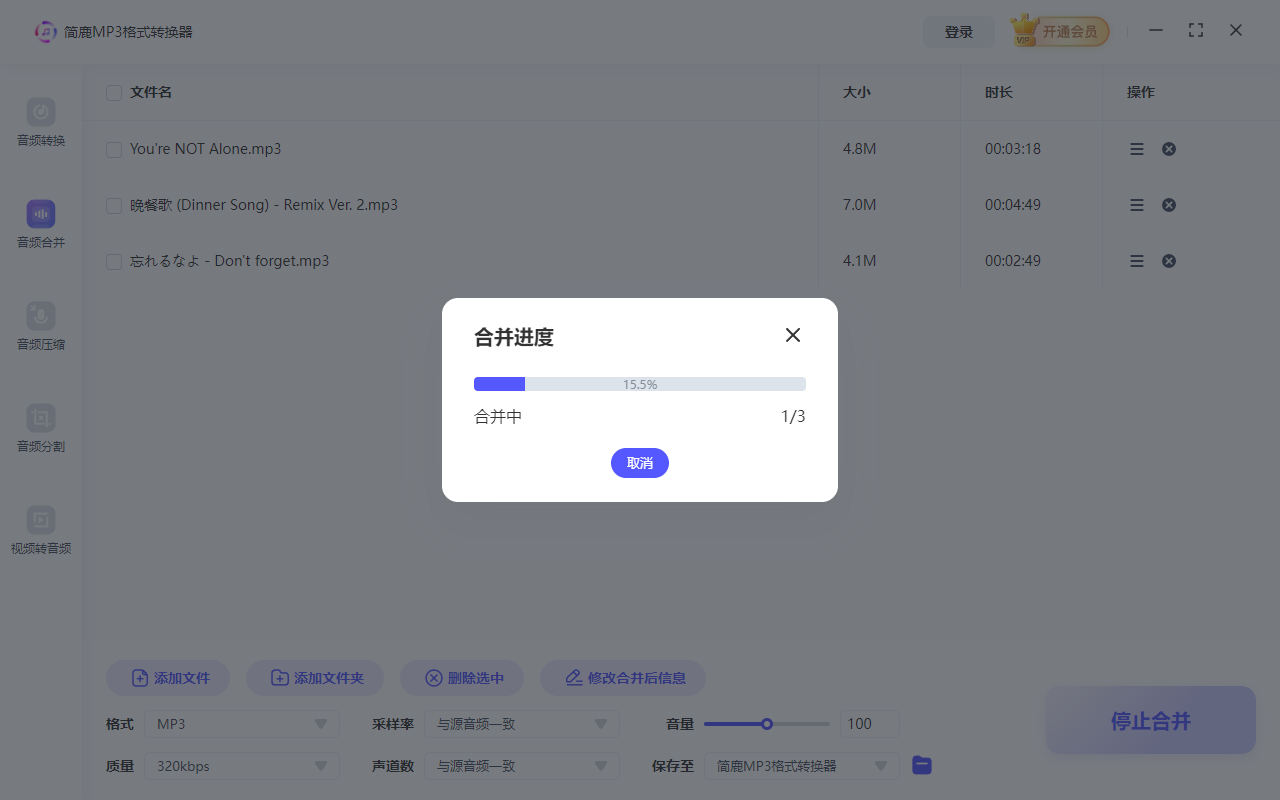Click the merge progress bar showing 15.5%

(640, 384)
